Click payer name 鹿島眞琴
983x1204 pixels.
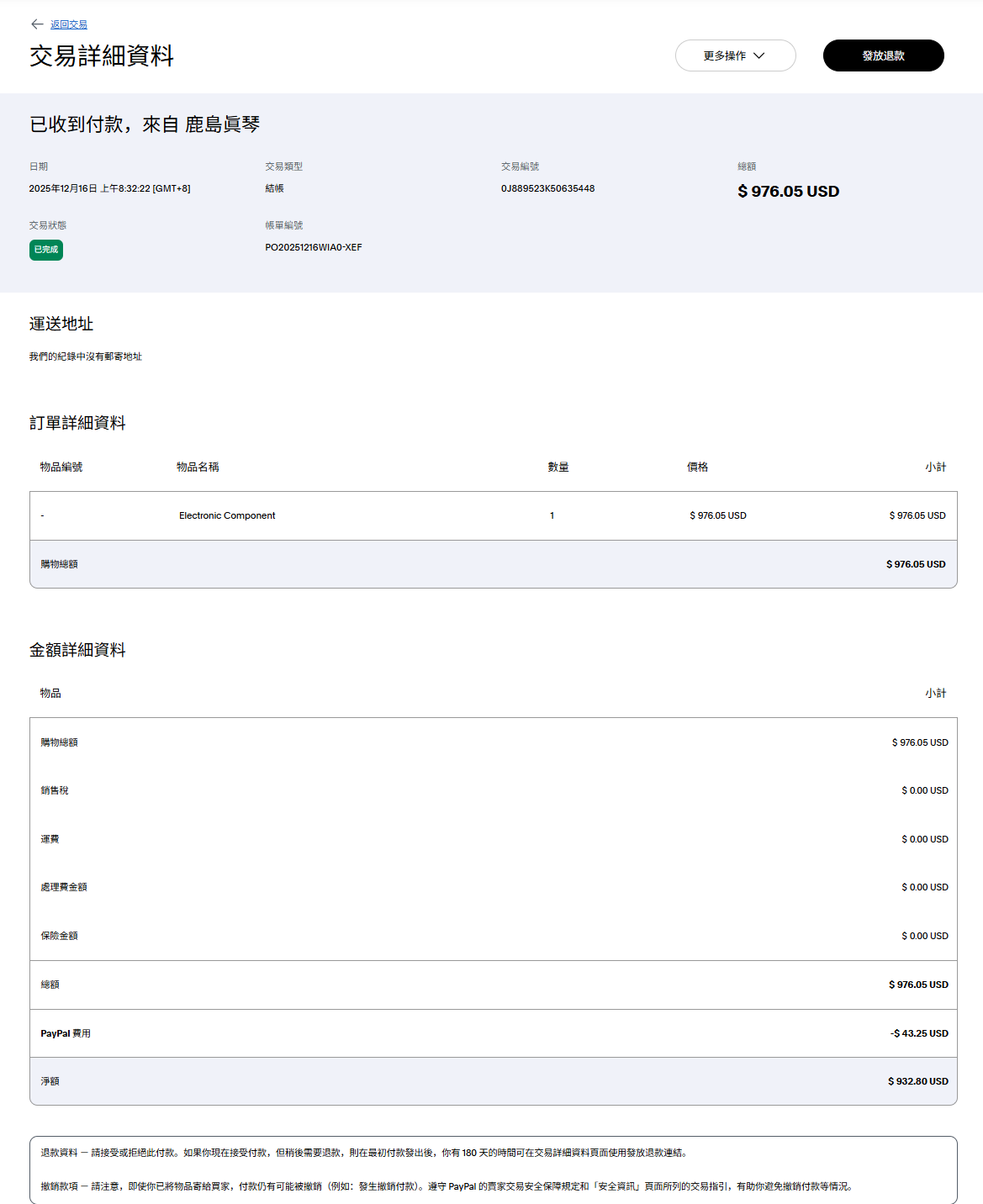222,124
